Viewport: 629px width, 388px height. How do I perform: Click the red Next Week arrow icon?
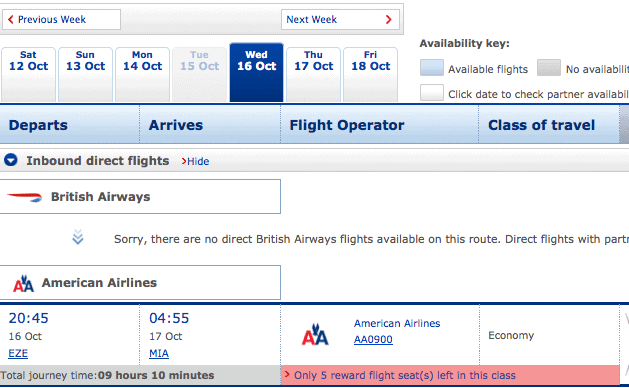point(388,19)
